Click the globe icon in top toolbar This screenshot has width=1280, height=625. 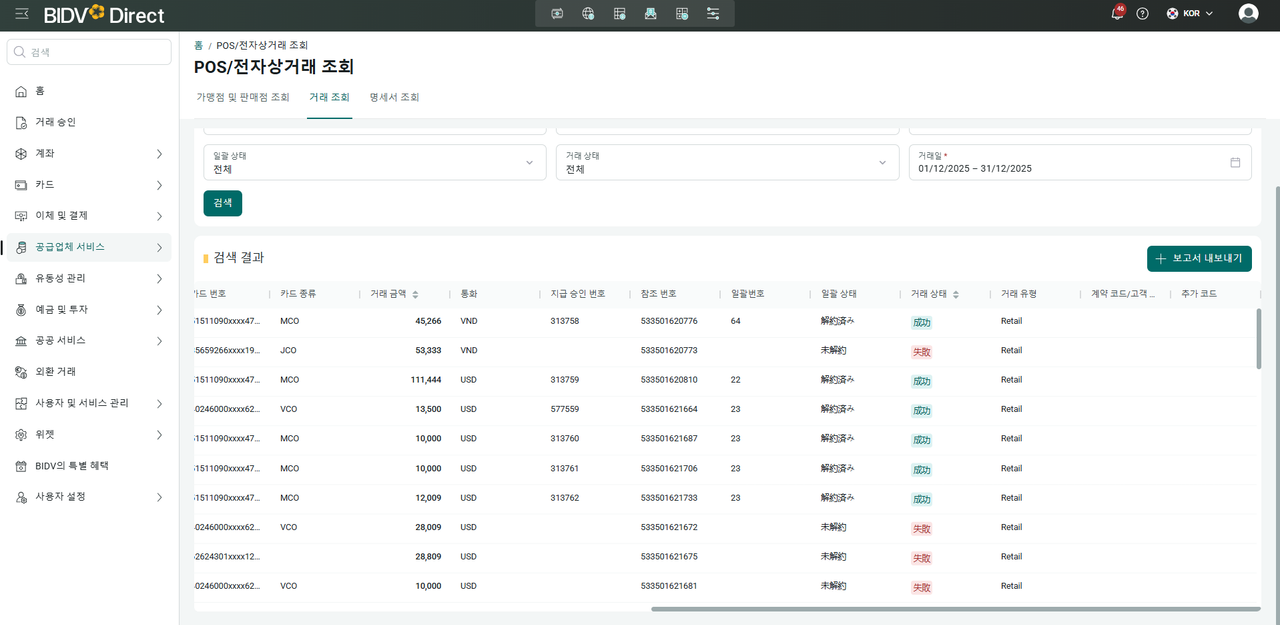click(x=589, y=14)
